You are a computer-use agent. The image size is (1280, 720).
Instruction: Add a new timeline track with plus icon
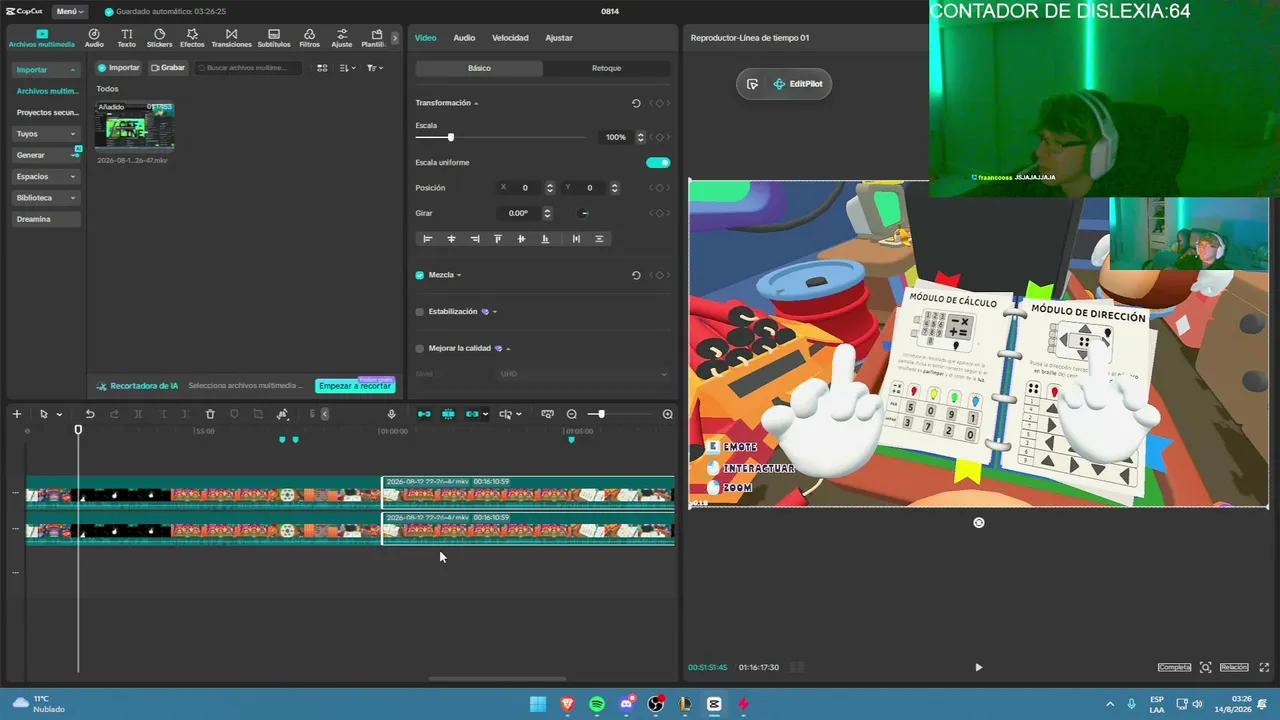(x=16, y=414)
